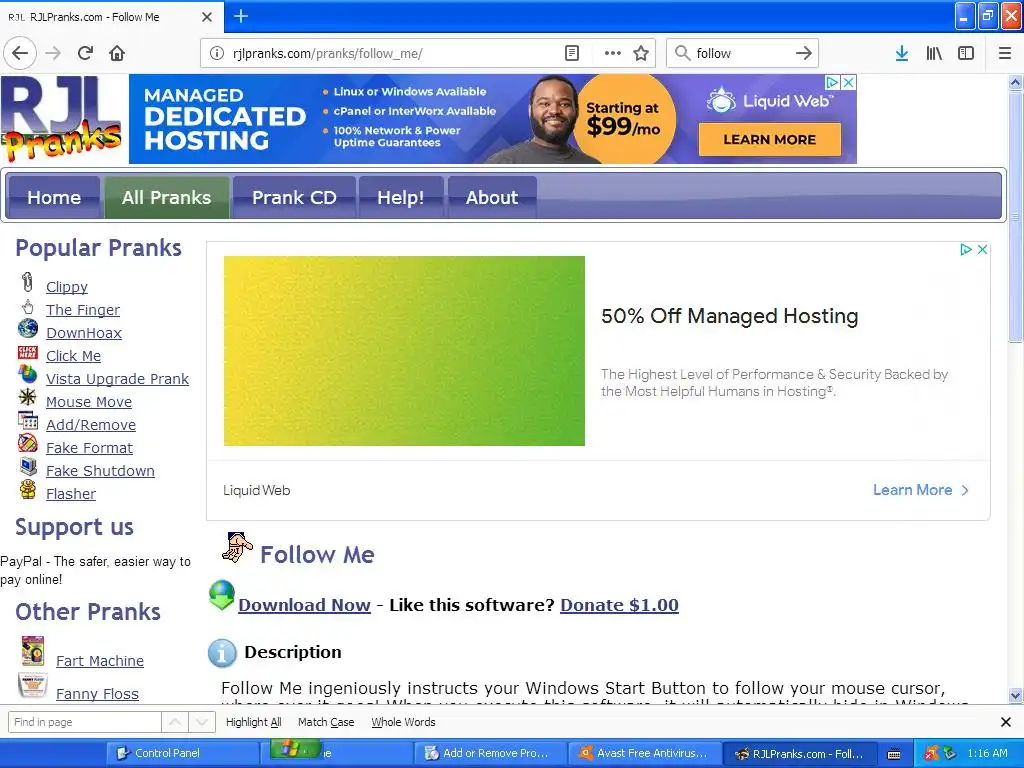
Task: Click the RJL Pranks site logo
Action: 63,119
